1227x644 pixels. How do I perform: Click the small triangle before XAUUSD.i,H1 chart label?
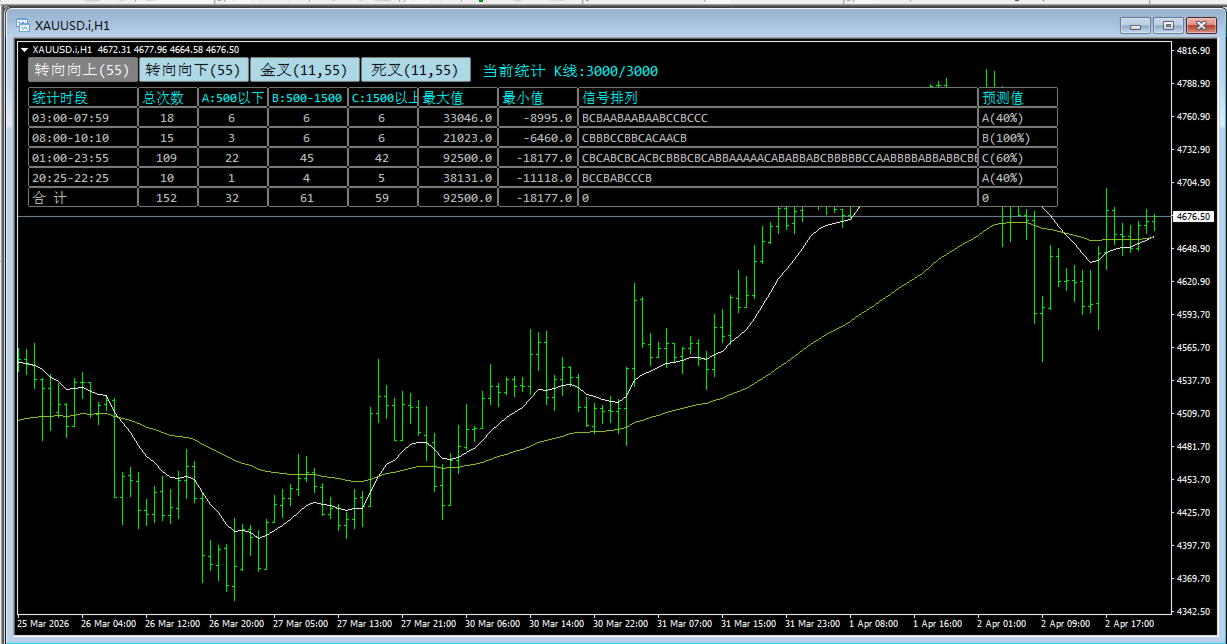[25, 49]
